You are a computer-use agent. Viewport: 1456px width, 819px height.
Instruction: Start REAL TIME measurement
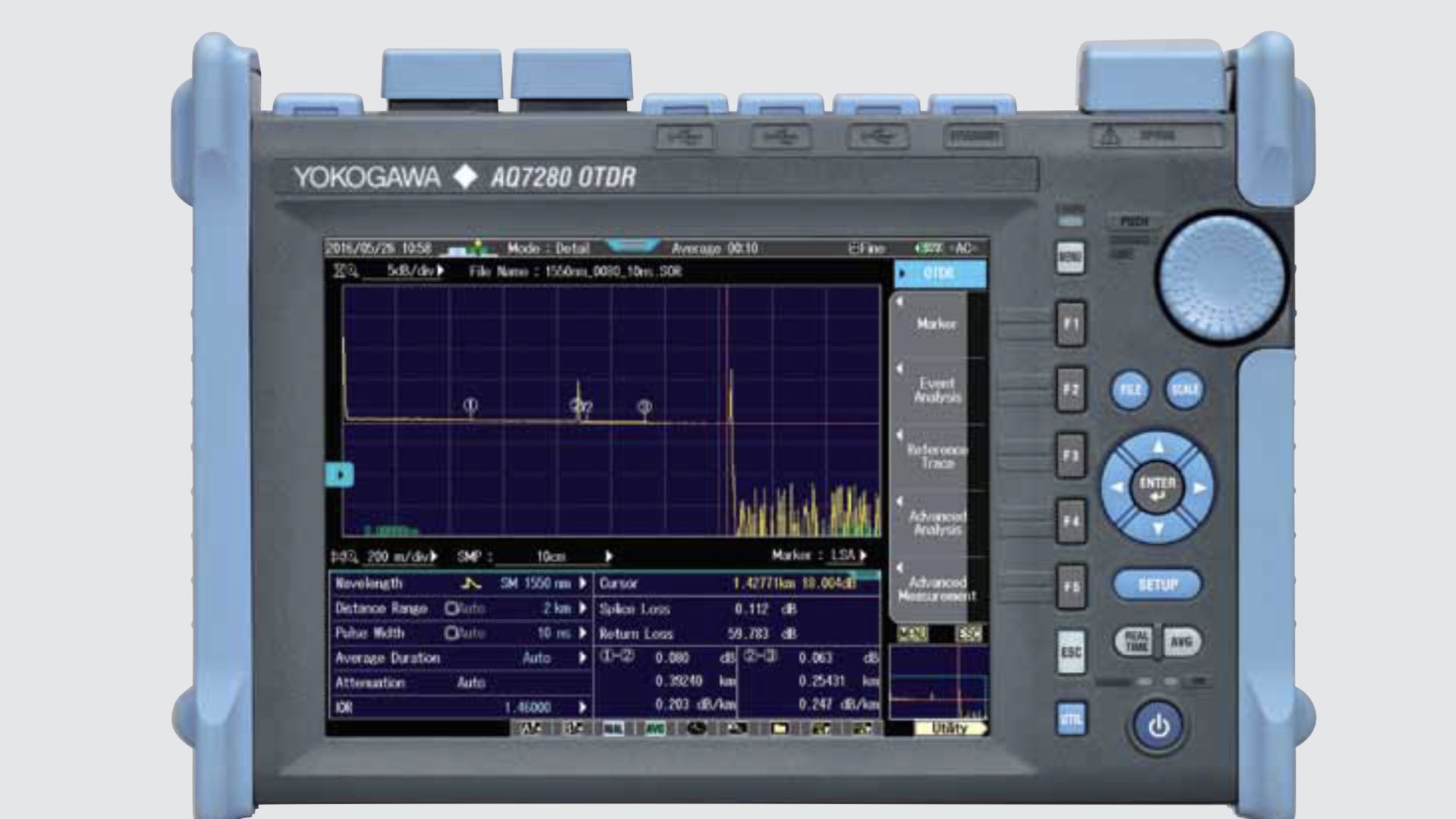point(1135,642)
